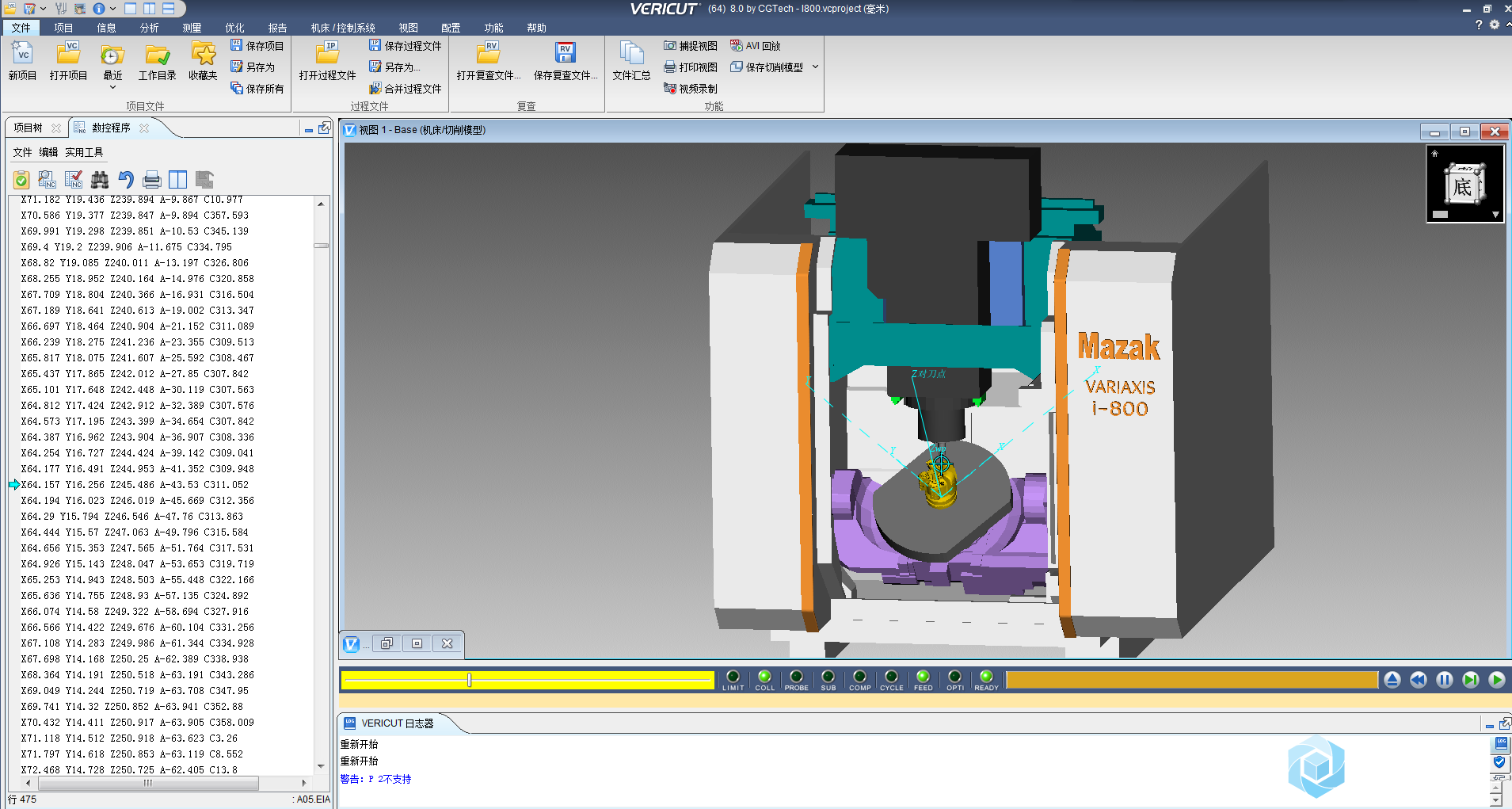Viewport: 1512px width, 809px height.
Task: Print the NC program with printer icon
Action: 152,180
